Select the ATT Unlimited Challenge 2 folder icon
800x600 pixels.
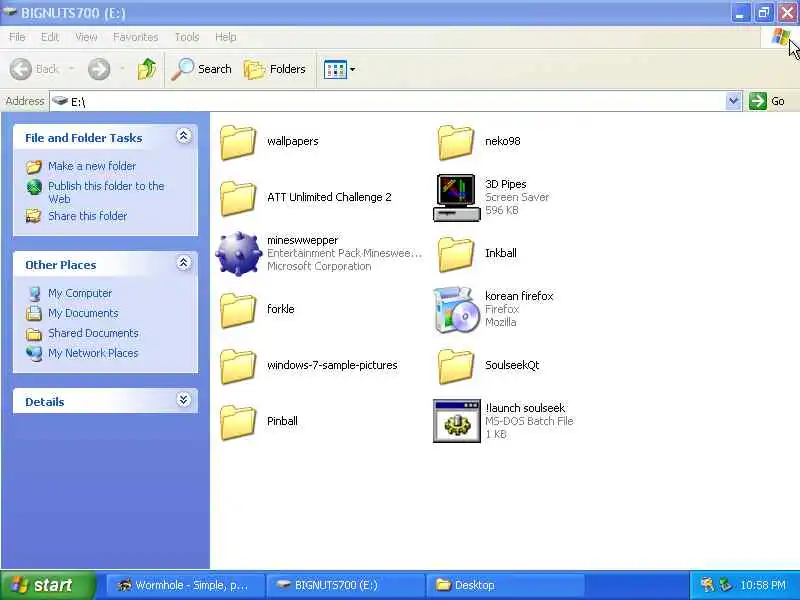(238, 198)
